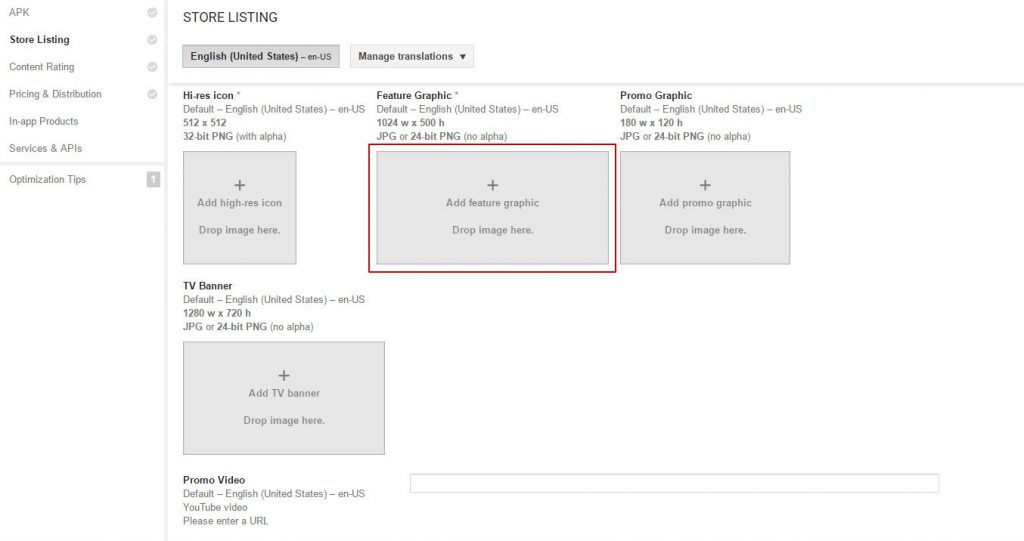Open the APK section in sidebar
The image size is (1024, 541).
click(x=20, y=13)
